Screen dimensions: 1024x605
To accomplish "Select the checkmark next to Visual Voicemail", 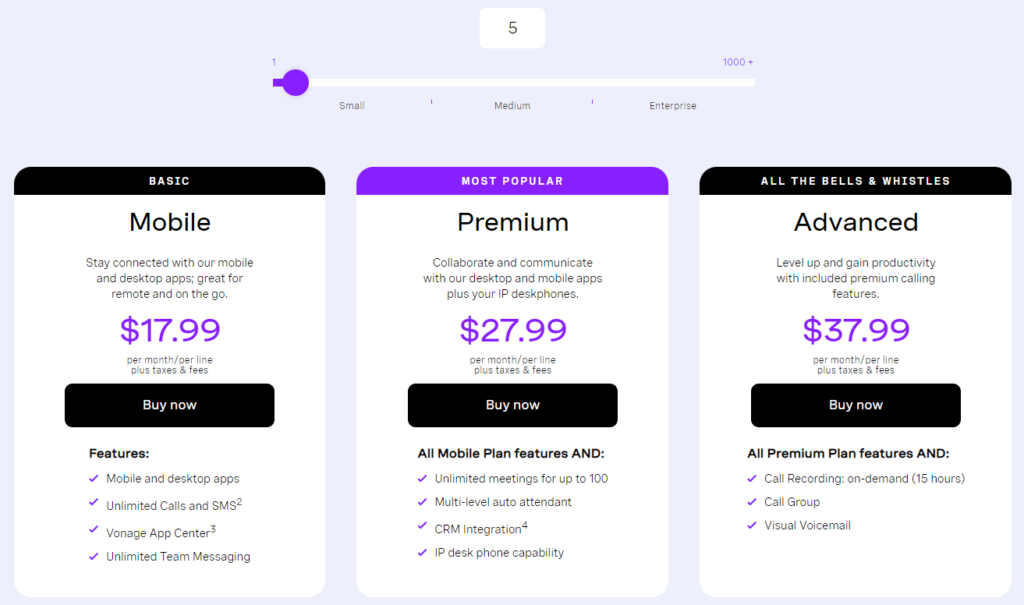I will point(752,525).
